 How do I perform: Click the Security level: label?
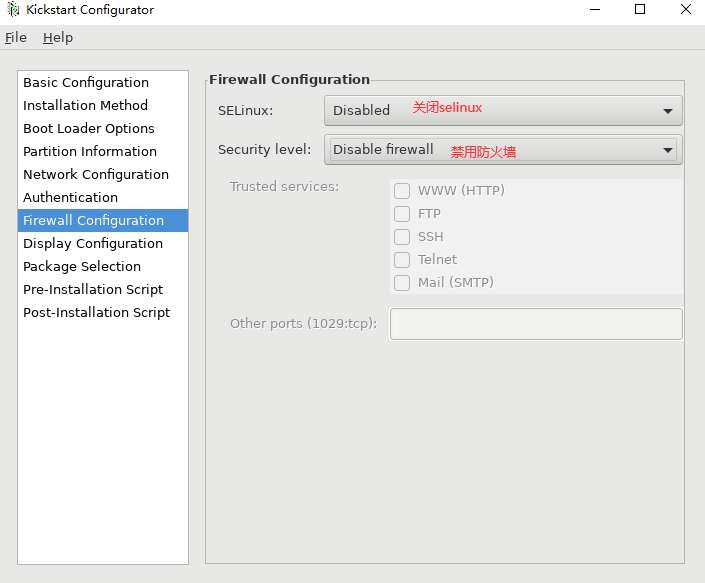(x=264, y=150)
